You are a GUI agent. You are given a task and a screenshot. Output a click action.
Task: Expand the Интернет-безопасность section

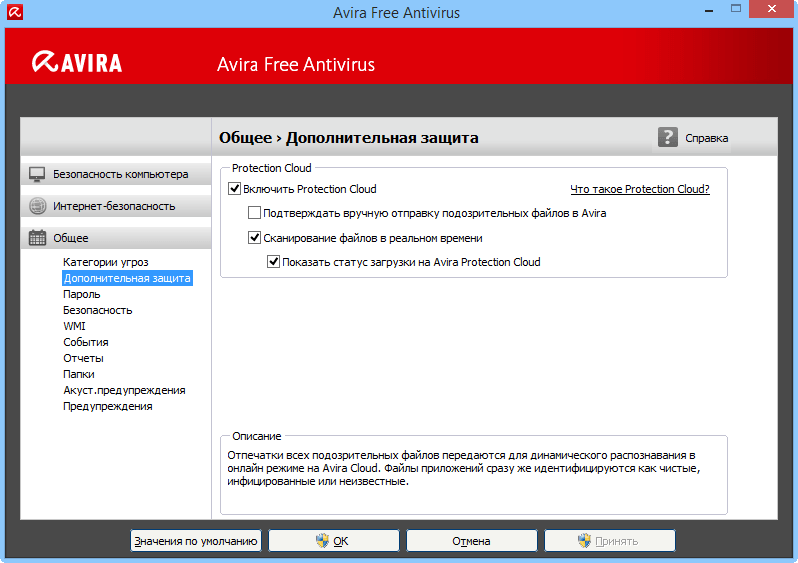click(x=116, y=206)
